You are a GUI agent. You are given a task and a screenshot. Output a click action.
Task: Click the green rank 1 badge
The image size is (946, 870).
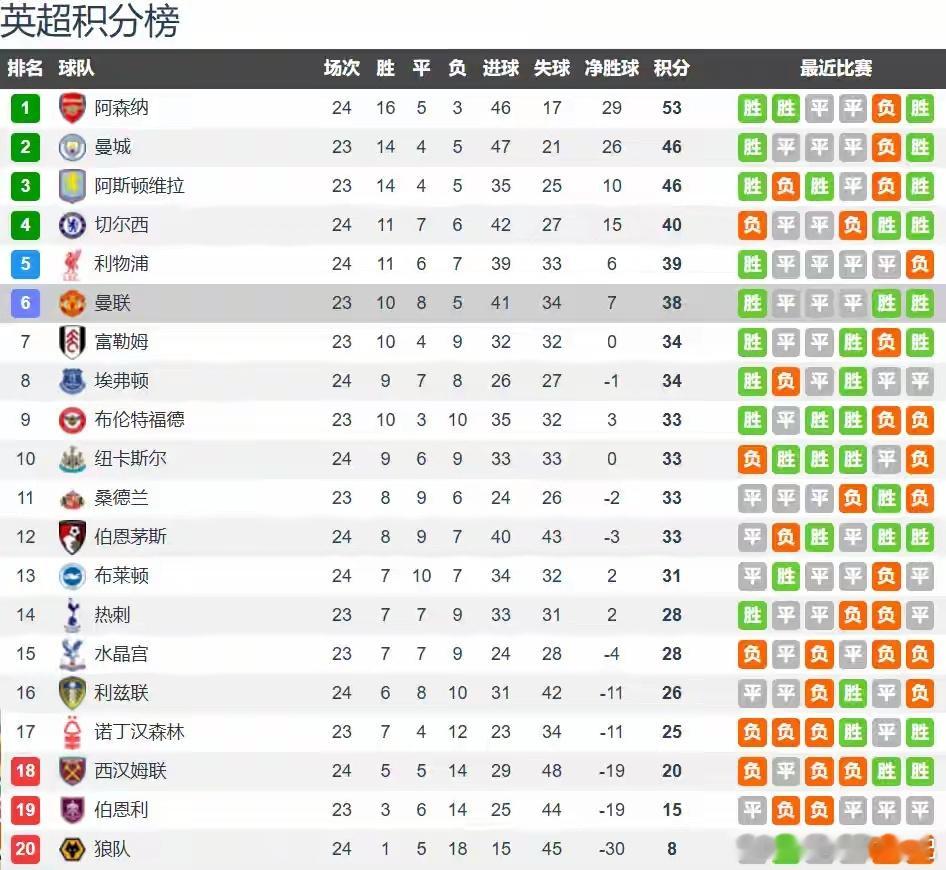tap(25, 109)
